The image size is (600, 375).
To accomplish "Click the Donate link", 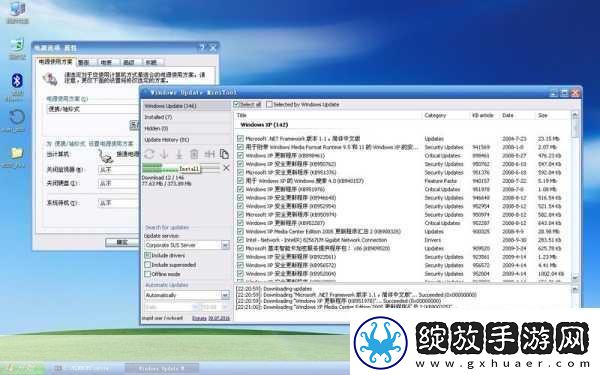I will pyautogui.click(x=199, y=318).
